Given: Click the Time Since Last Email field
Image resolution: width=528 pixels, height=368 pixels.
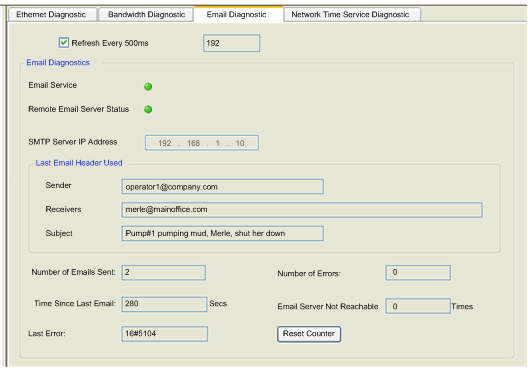Looking at the screenshot, I should click(164, 304).
